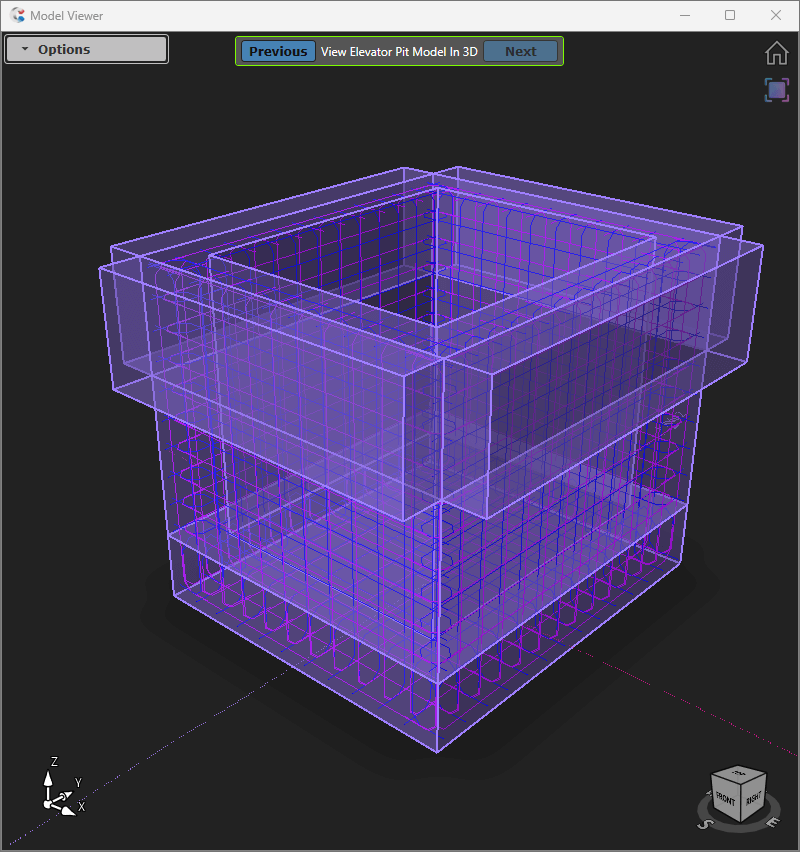Click the Model Viewer app icon
The height and width of the screenshot is (852, 800).
17,15
